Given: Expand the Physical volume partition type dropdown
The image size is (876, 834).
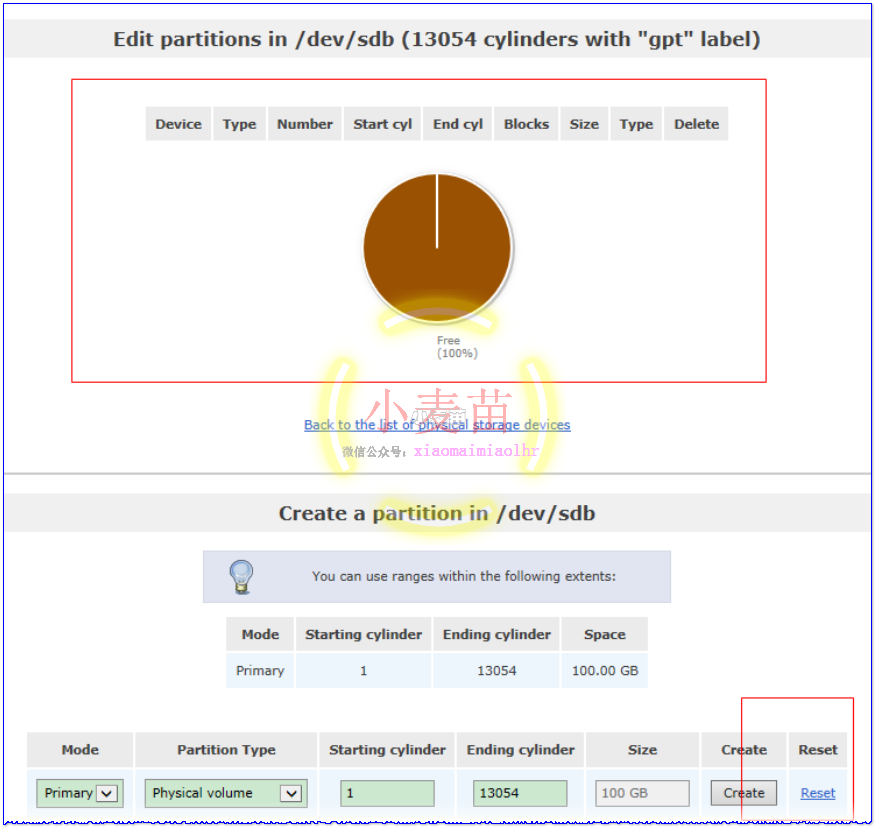Looking at the screenshot, I should pos(226,793).
